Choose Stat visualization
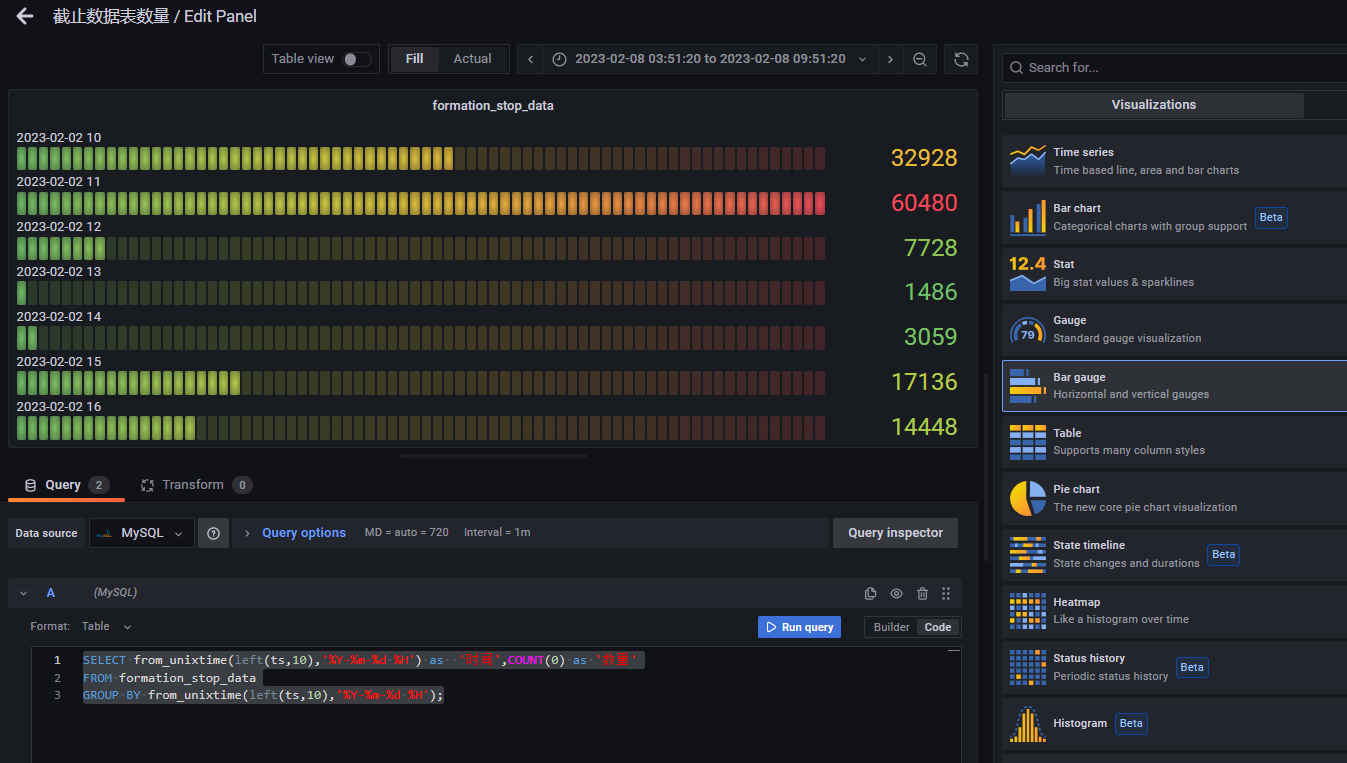This screenshot has height=763, width=1347. [1175, 273]
